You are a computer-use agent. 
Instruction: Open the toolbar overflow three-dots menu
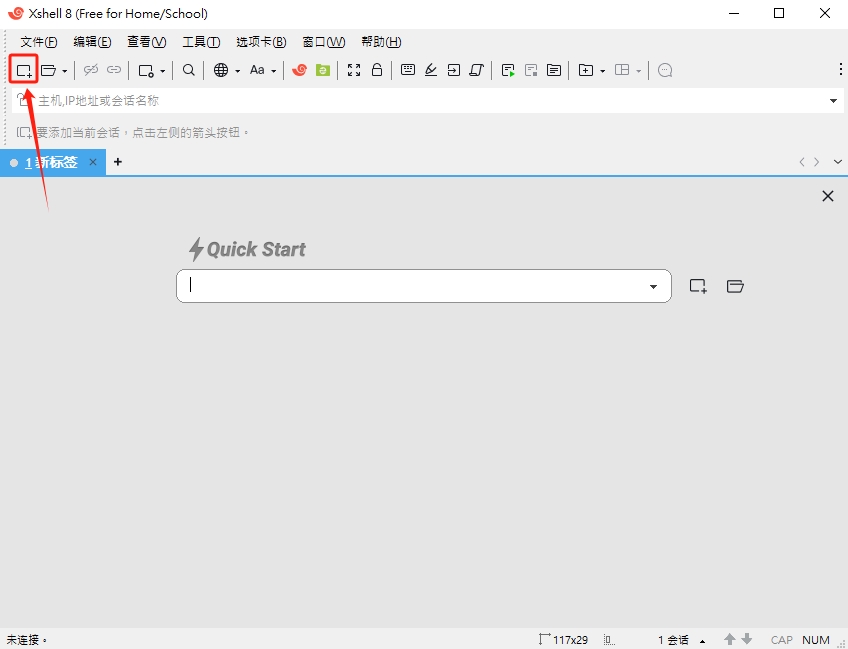coord(840,69)
